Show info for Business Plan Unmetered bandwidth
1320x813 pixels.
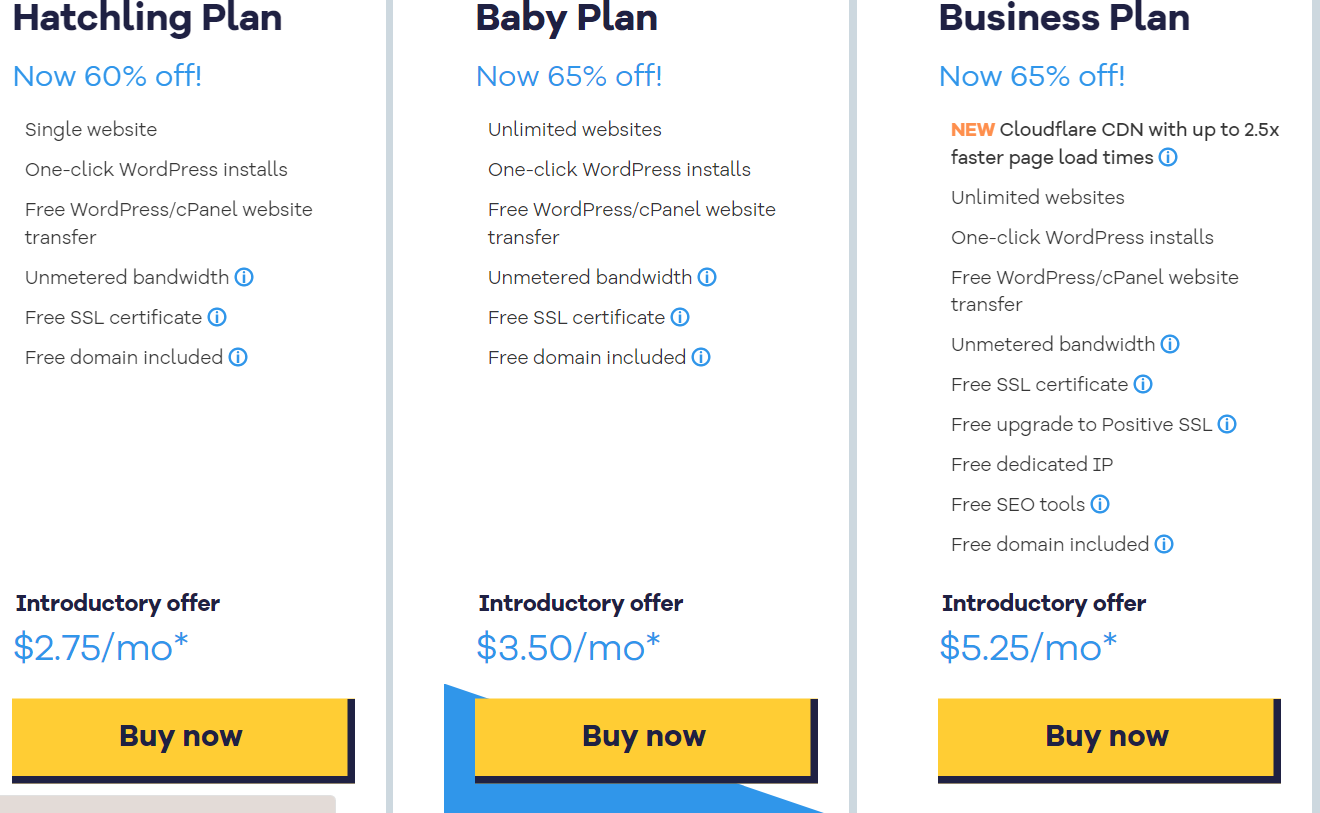(1170, 344)
